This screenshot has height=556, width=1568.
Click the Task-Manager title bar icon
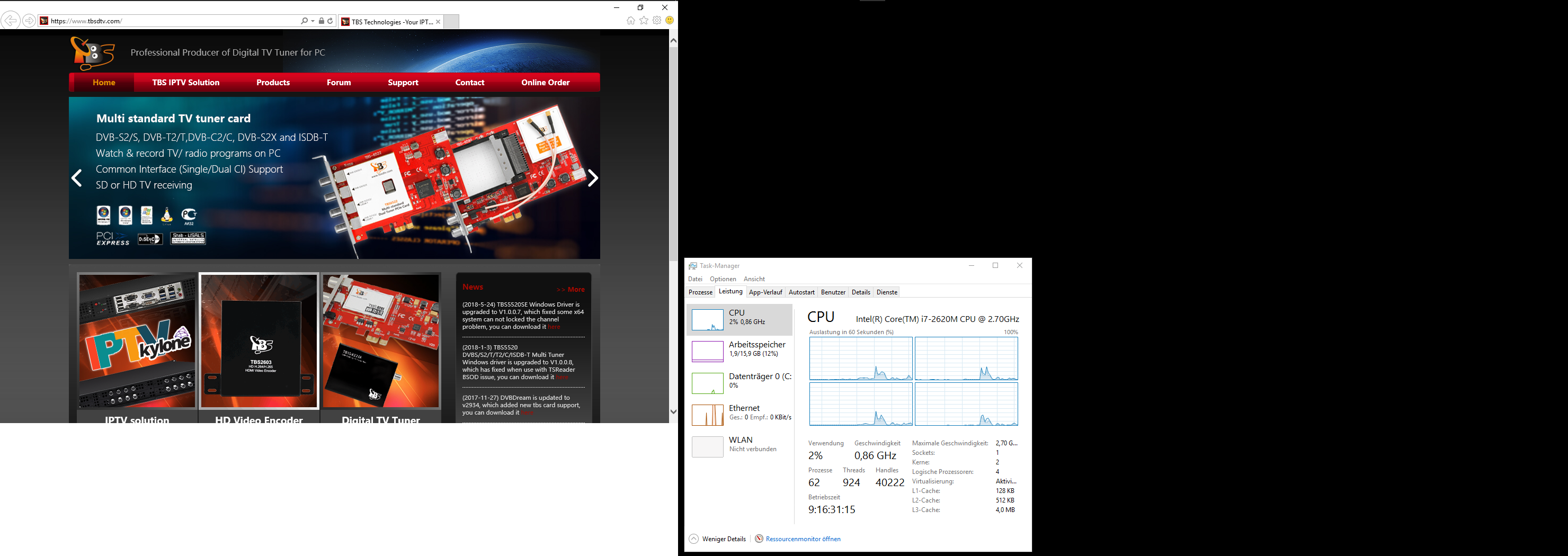pos(693,266)
